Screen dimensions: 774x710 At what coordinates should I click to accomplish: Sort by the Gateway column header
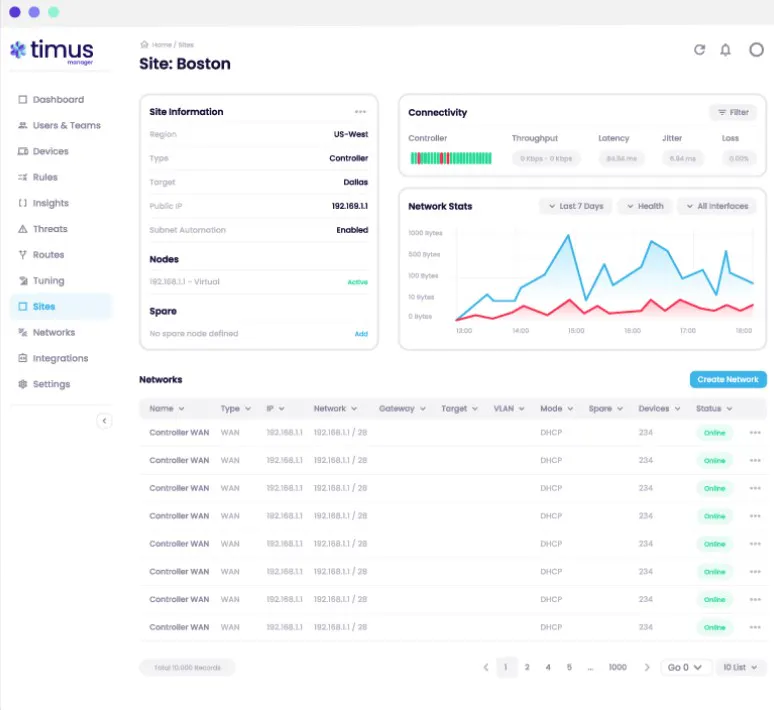[402, 409]
